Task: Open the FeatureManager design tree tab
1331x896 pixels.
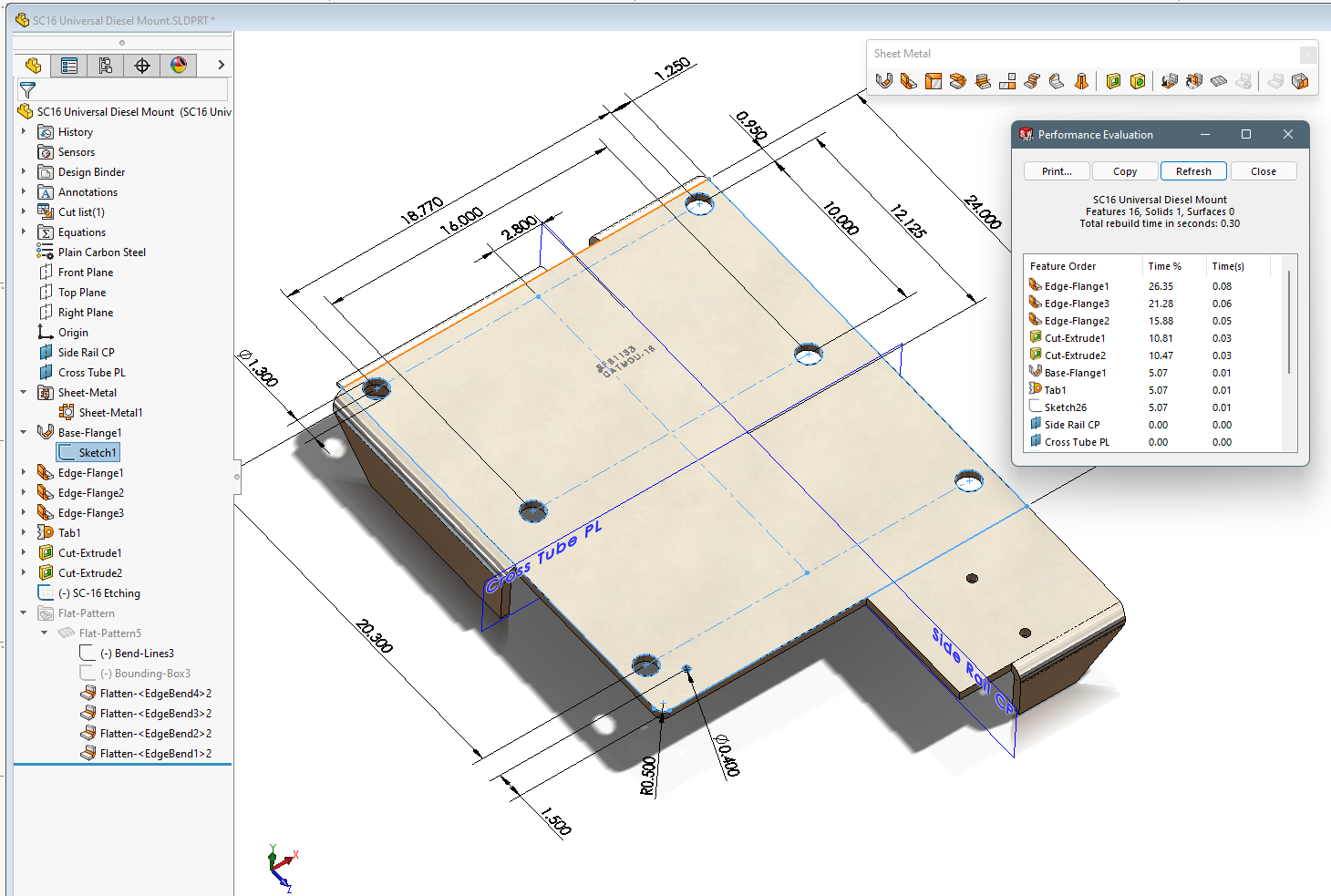Action: coord(33,65)
